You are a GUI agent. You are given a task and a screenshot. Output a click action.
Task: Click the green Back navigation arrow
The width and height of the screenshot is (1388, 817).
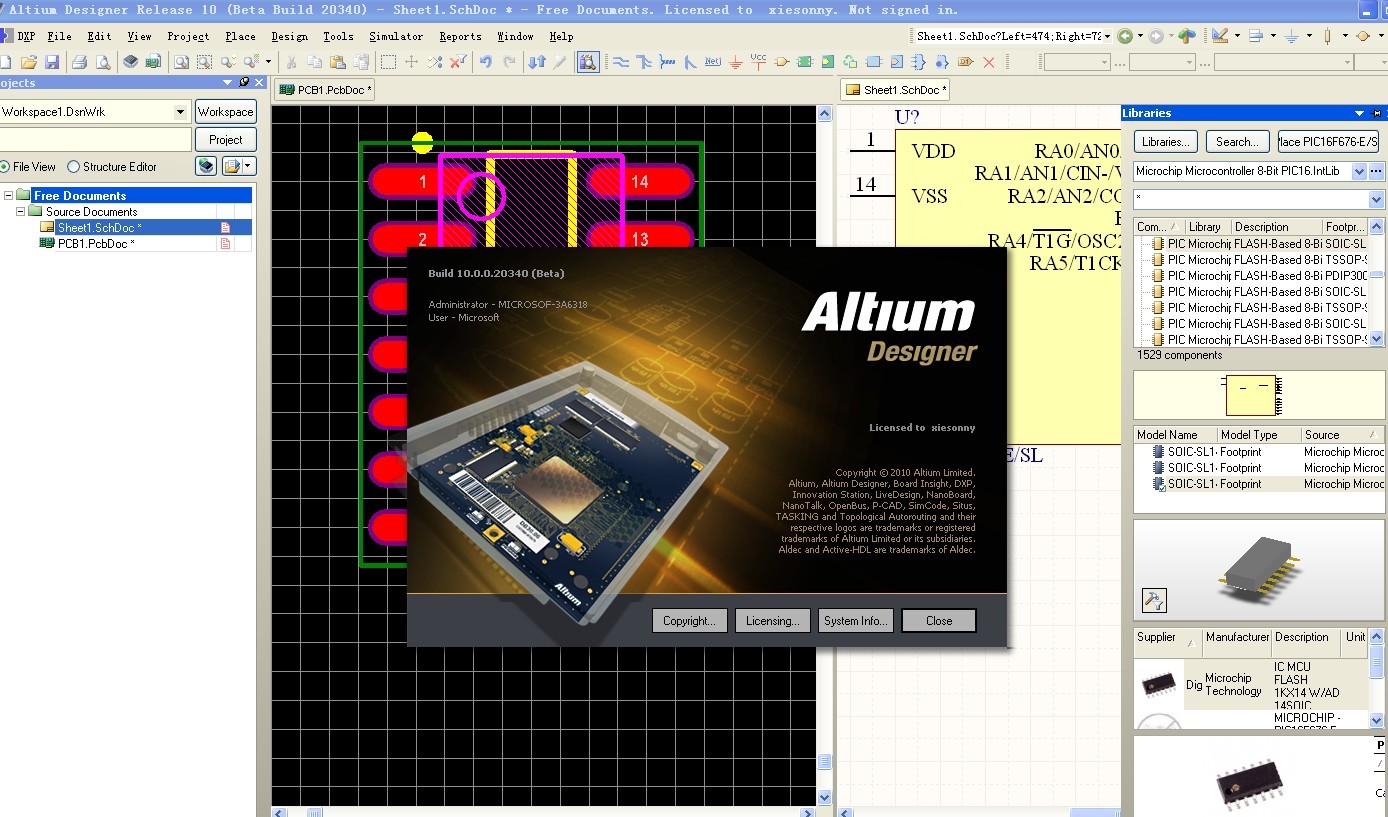click(x=1125, y=36)
